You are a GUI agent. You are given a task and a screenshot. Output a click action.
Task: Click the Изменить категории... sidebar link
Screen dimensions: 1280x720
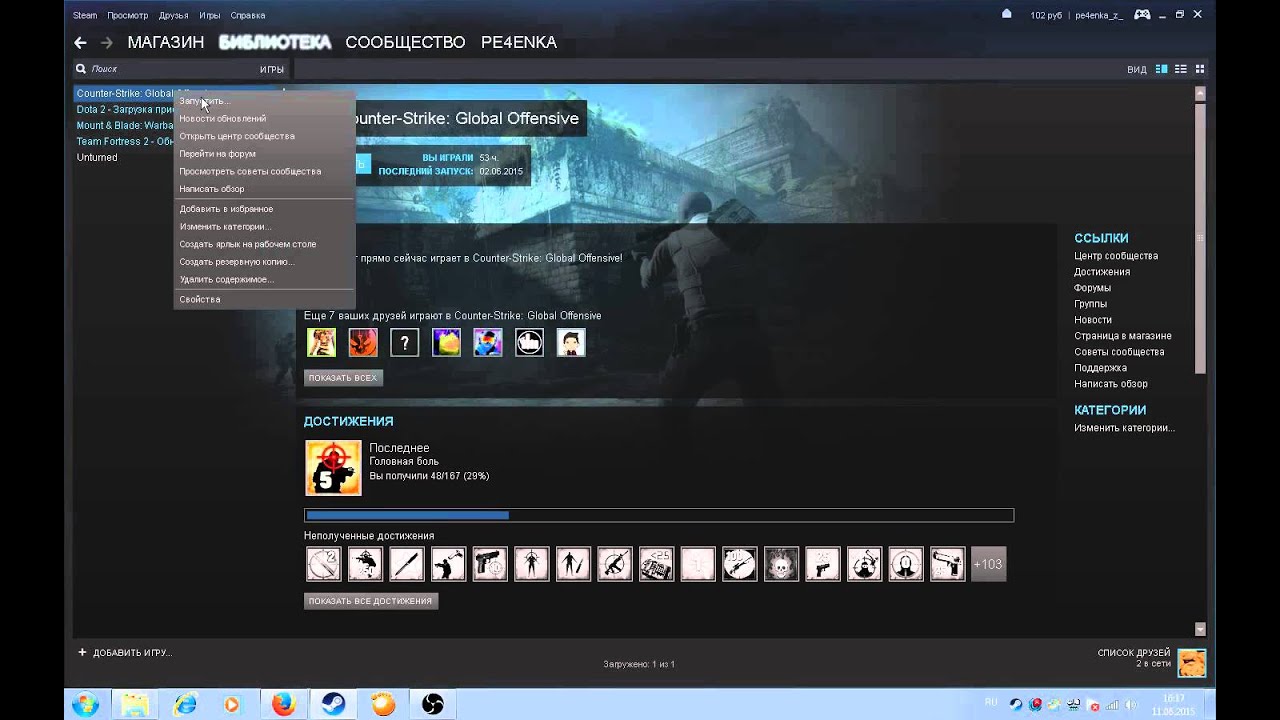pyautogui.click(x=1125, y=428)
